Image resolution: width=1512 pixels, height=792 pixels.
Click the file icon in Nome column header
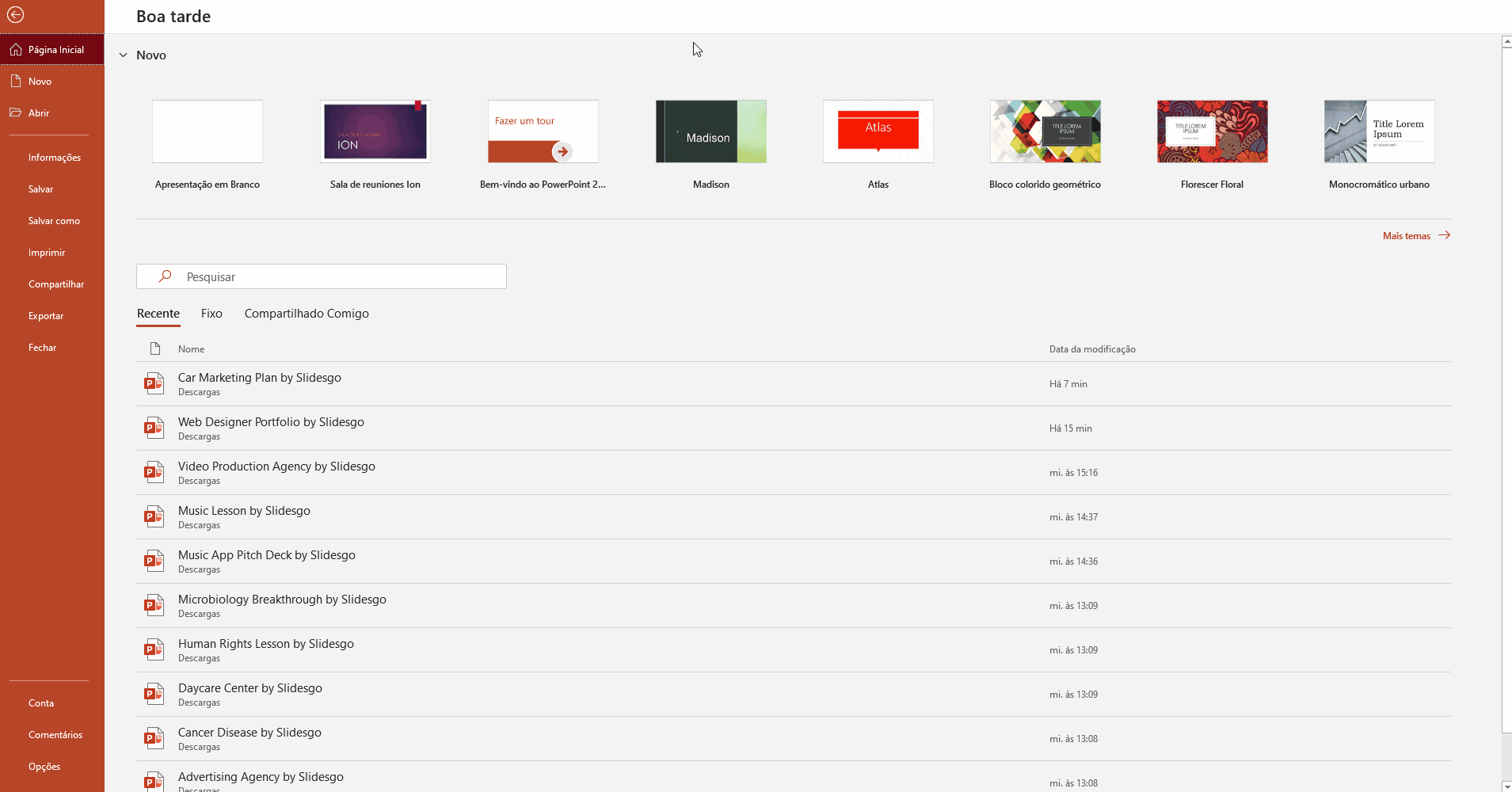(x=155, y=348)
